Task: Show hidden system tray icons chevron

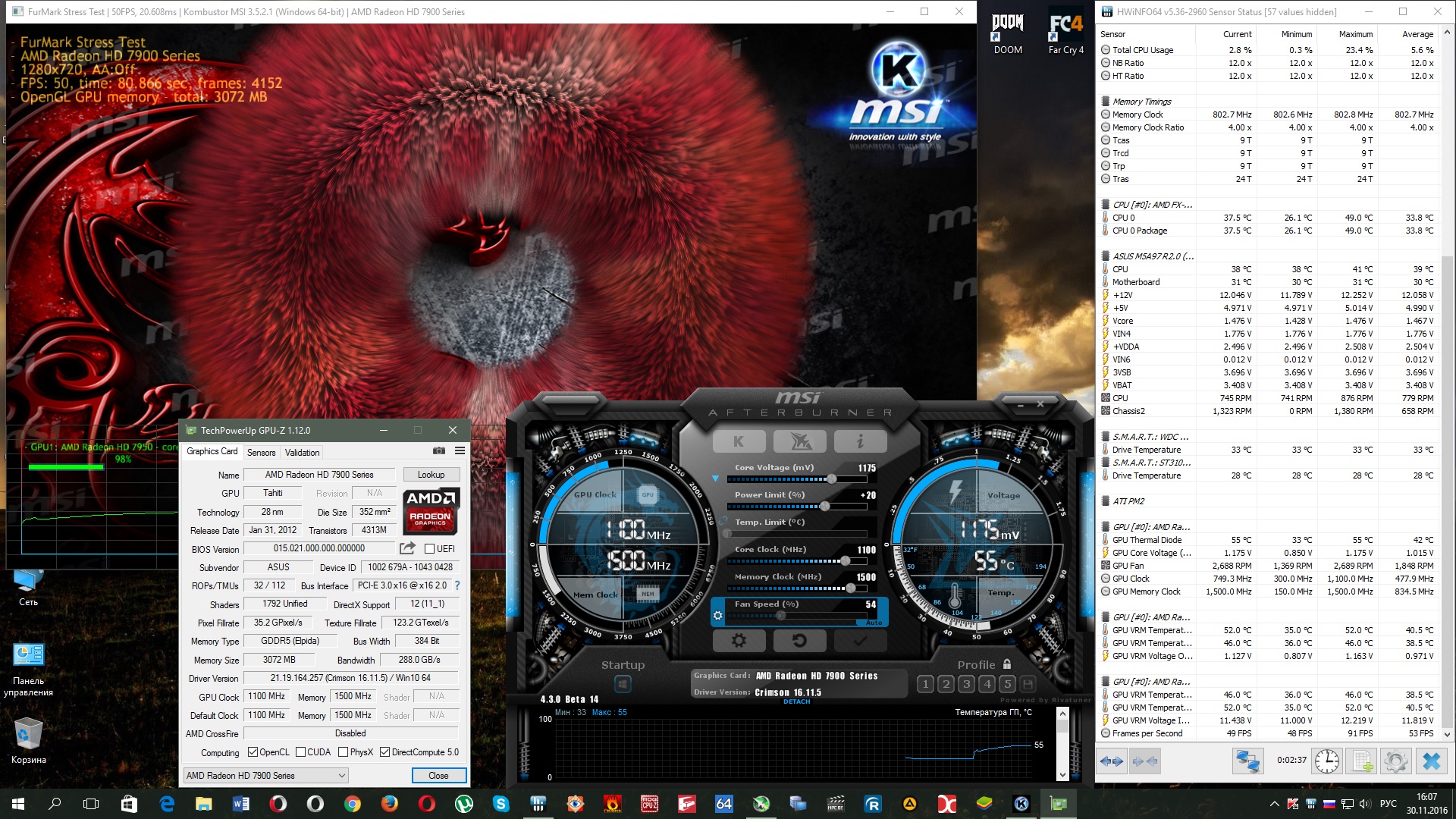Action: (x=1274, y=804)
